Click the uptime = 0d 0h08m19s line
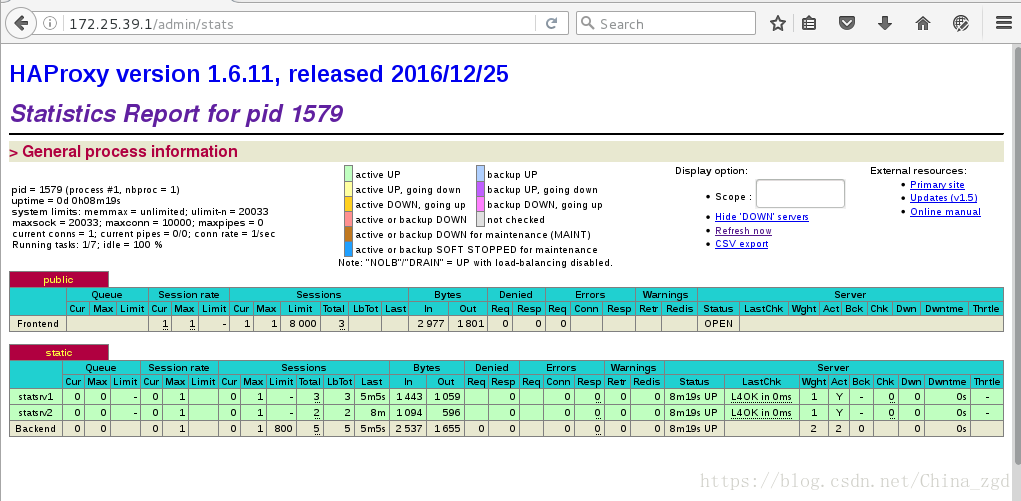Screen dimensions: 1021x501 pos(66,201)
